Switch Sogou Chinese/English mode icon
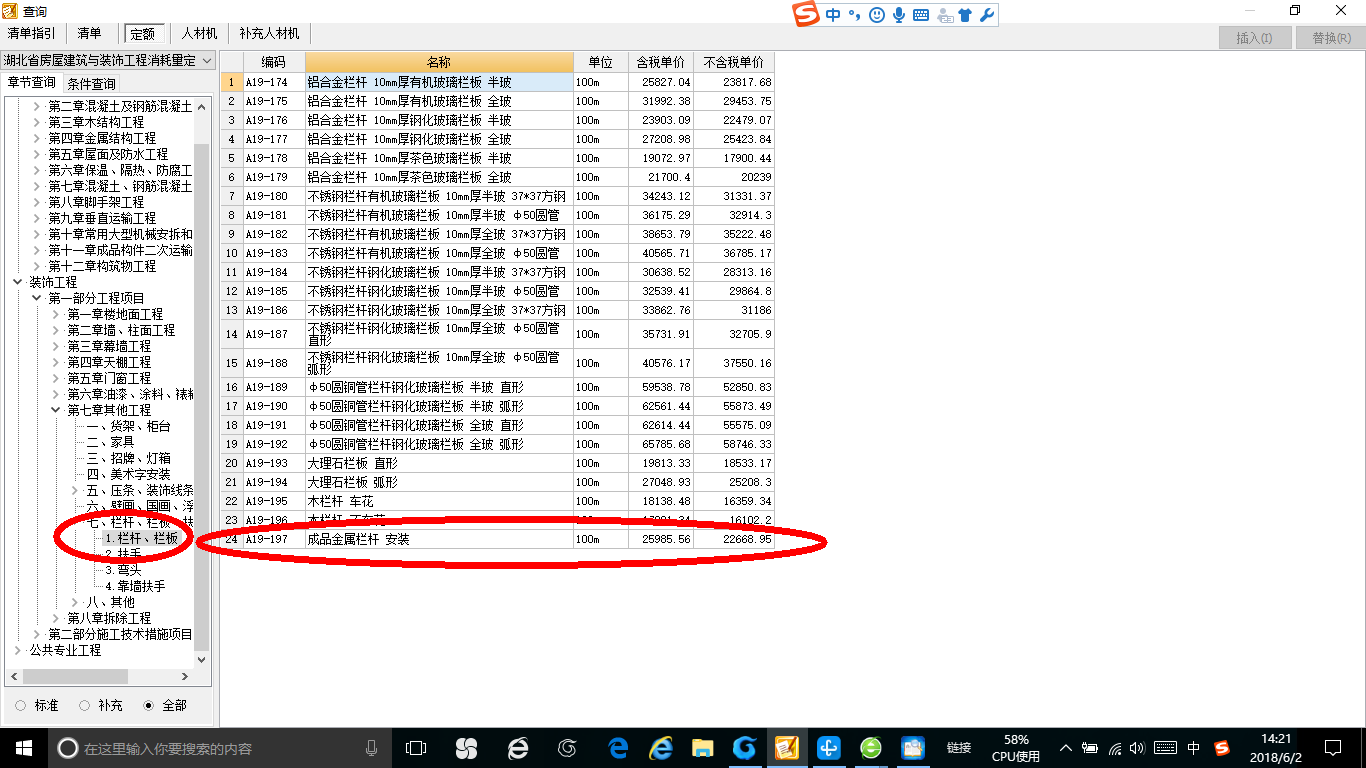The image size is (1366, 768). point(833,15)
